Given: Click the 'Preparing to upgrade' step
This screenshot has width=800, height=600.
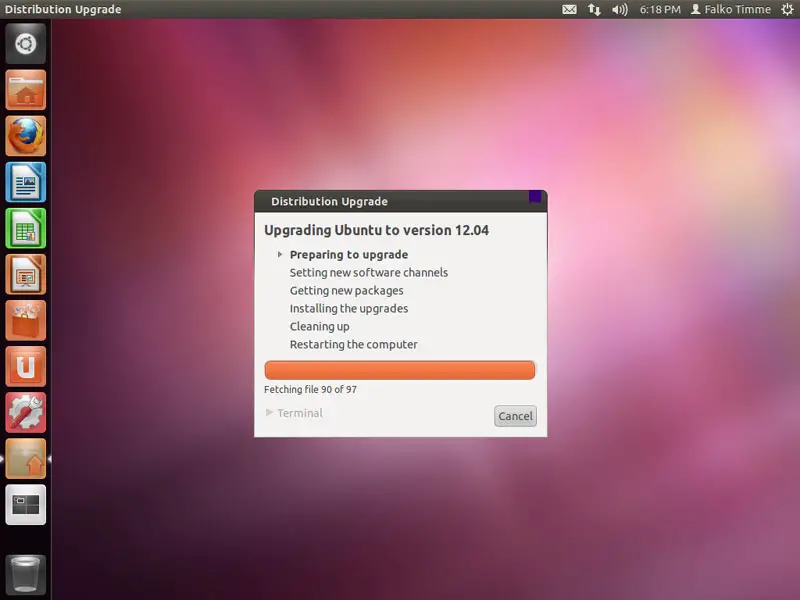Looking at the screenshot, I should pos(349,255).
